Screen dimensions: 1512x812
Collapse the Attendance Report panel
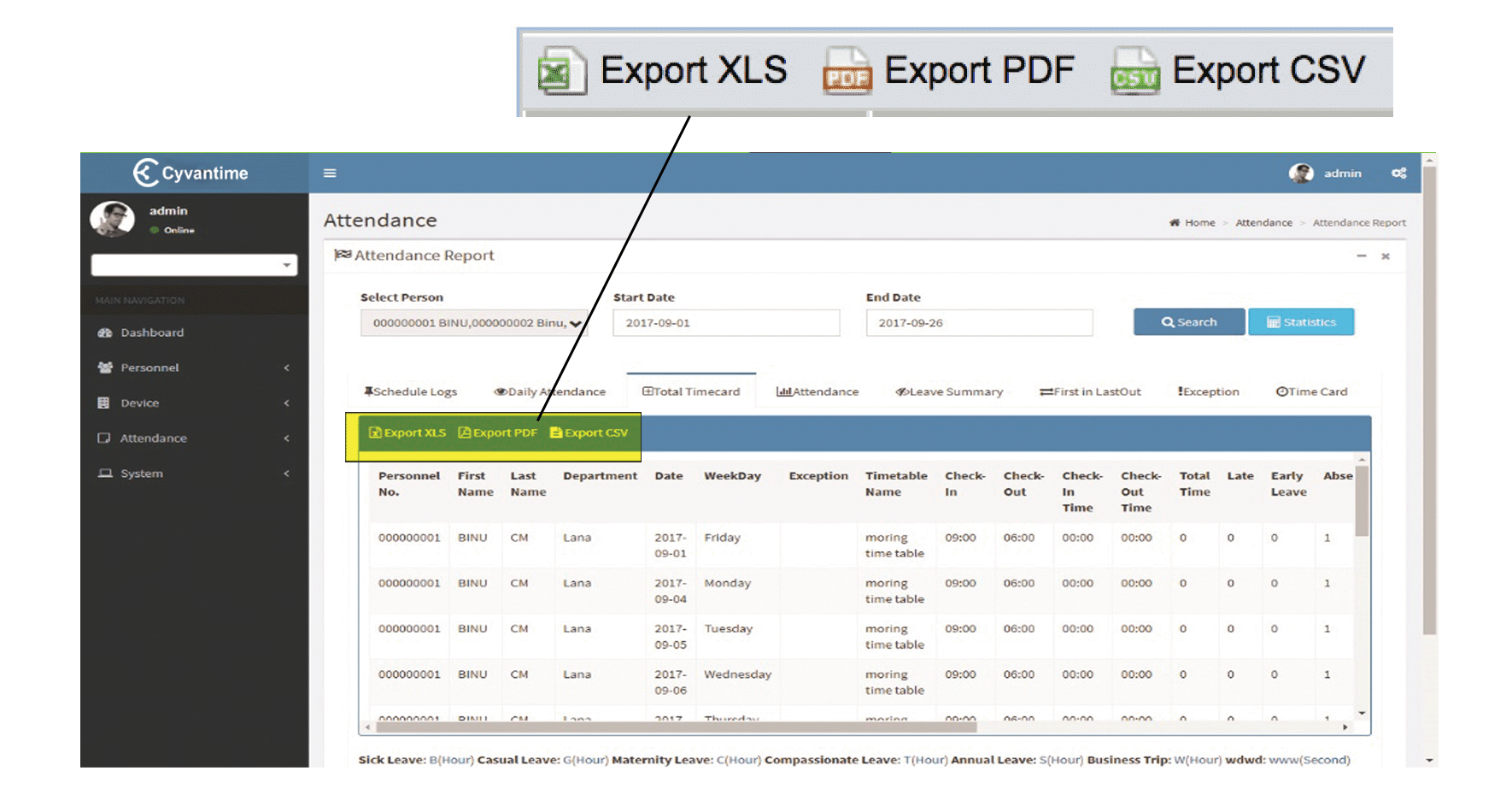click(x=1361, y=256)
